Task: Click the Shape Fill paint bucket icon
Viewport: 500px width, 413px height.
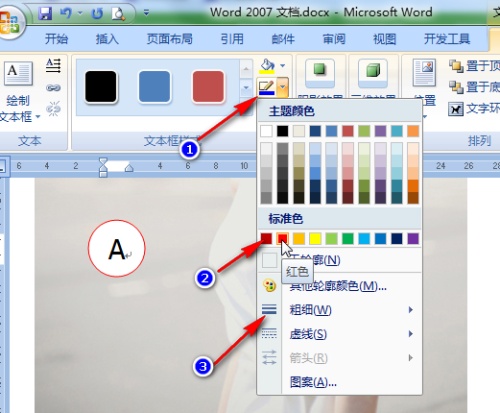Action: pyautogui.click(x=267, y=66)
